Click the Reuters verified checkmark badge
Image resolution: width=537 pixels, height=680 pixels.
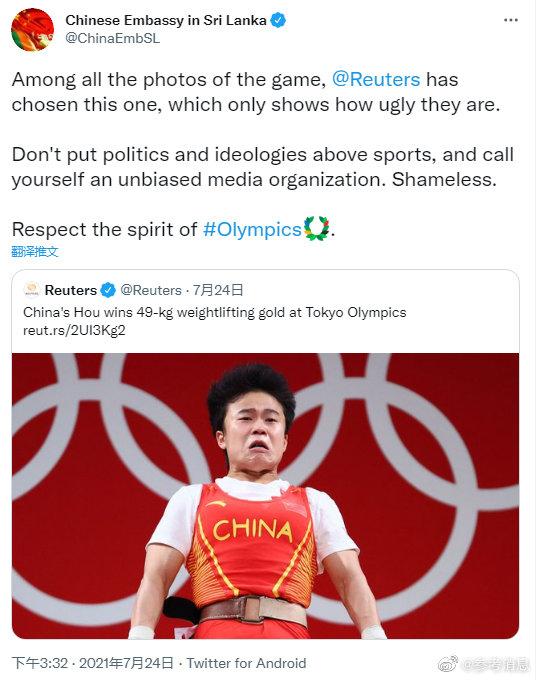click(x=108, y=290)
